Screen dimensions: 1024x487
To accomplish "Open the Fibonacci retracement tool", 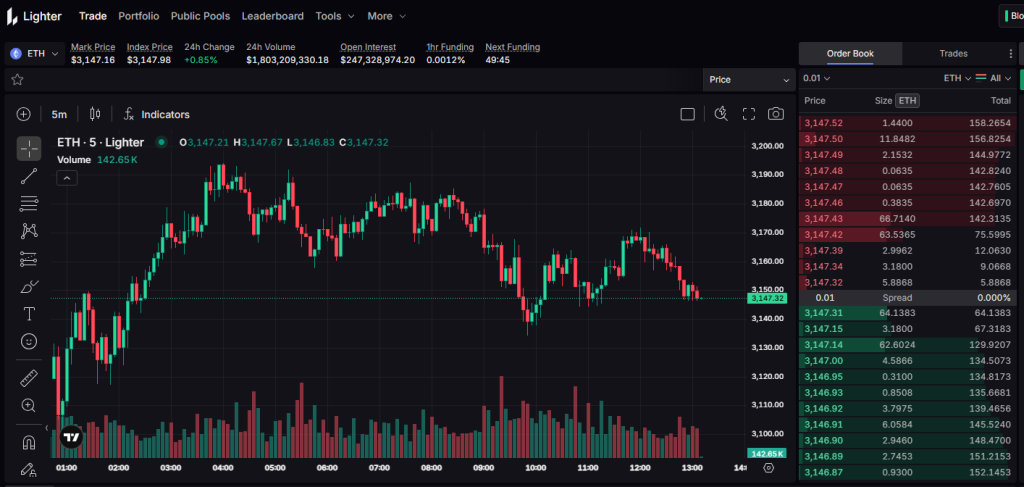I will [x=29, y=204].
